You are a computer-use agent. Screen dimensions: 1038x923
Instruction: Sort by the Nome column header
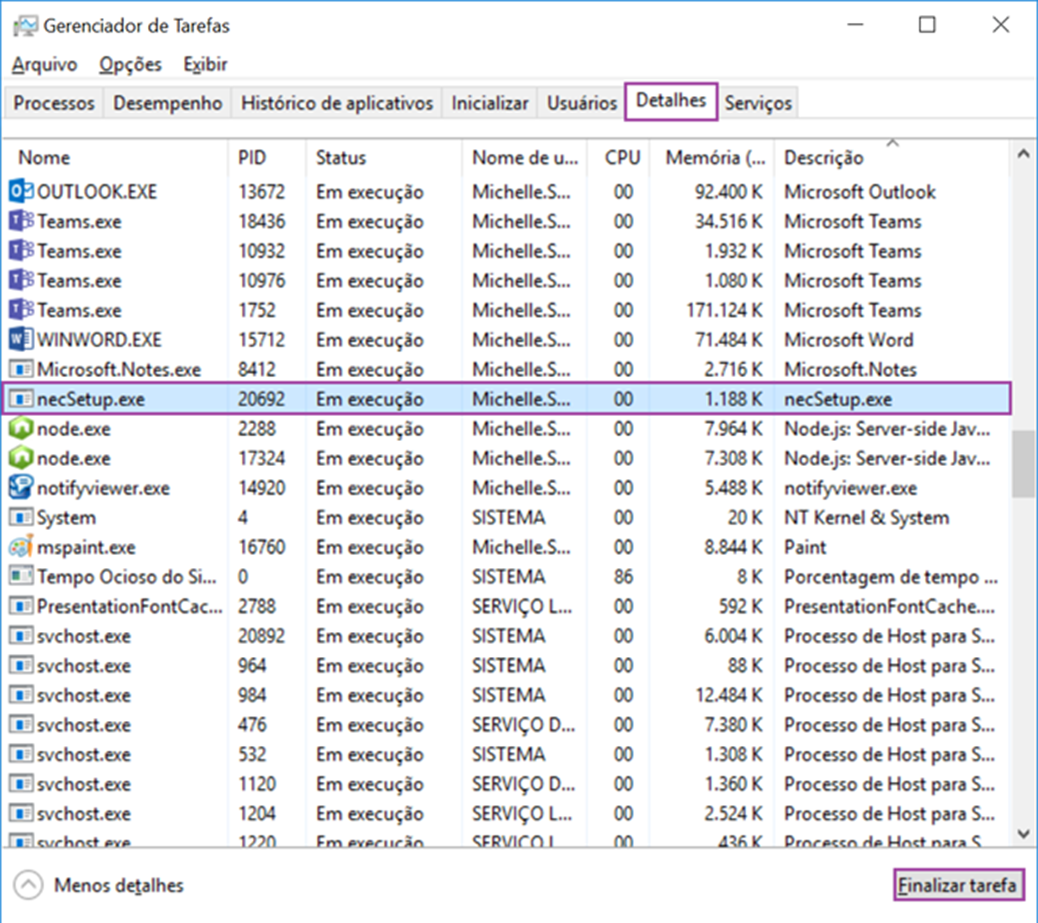coord(116,158)
